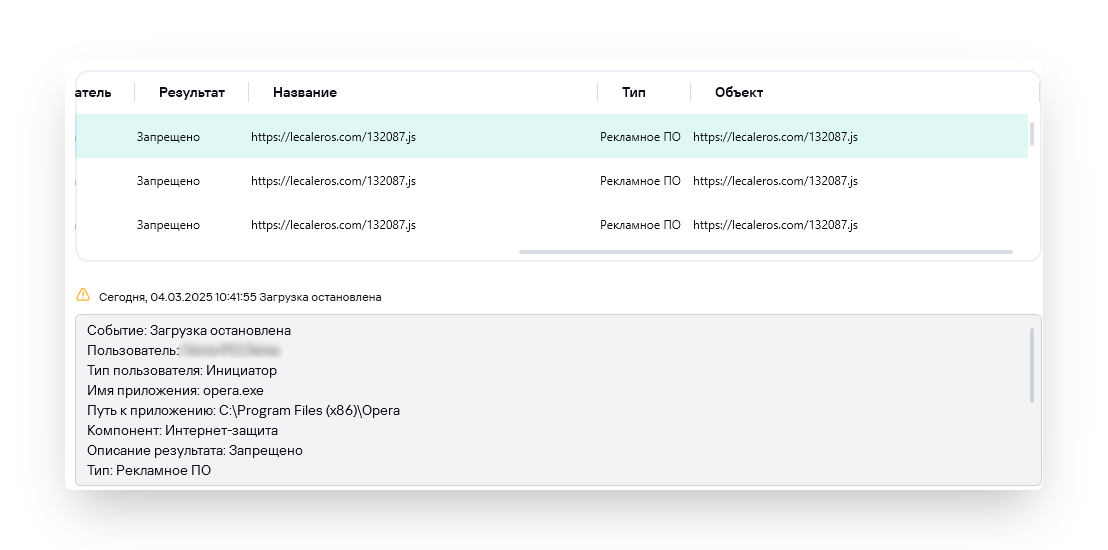
Task: Click the yellow warning triangle icon
Action: point(83,295)
